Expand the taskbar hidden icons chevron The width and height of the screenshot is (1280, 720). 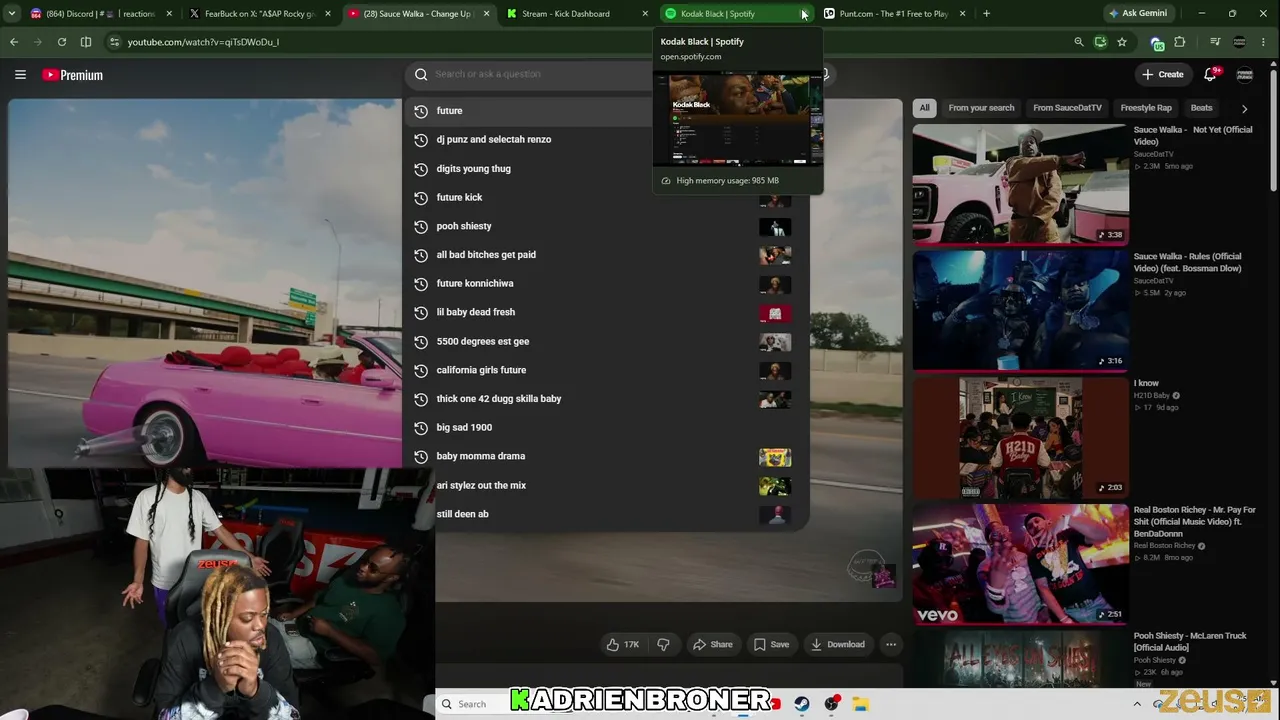[x=1137, y=704]
